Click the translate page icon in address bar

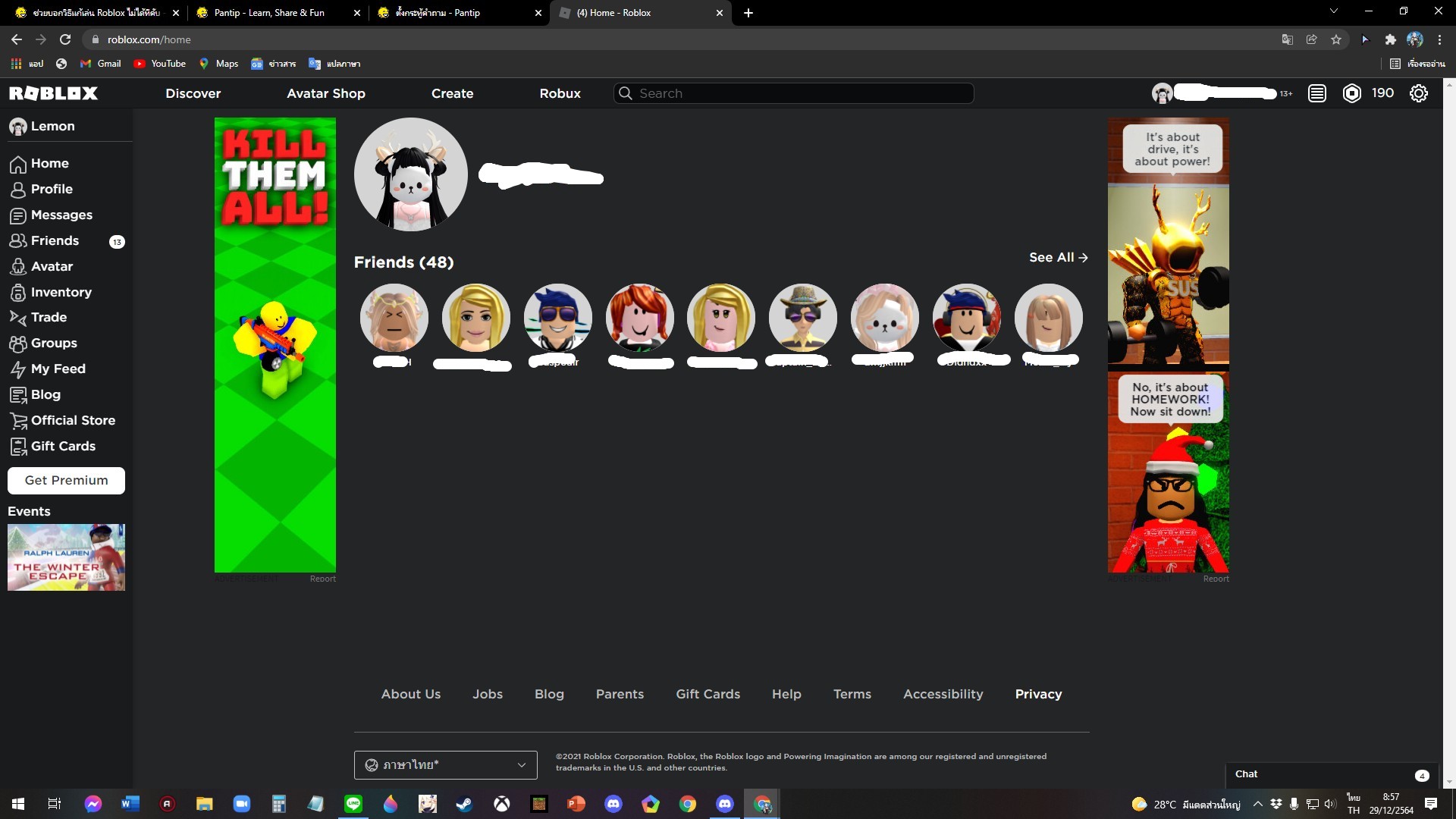pyautogui.click(x=1287, y=39)
